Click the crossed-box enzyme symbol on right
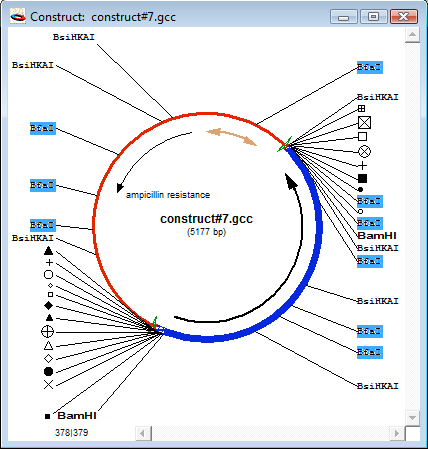The image size is (428, 449). pos(364,122)
